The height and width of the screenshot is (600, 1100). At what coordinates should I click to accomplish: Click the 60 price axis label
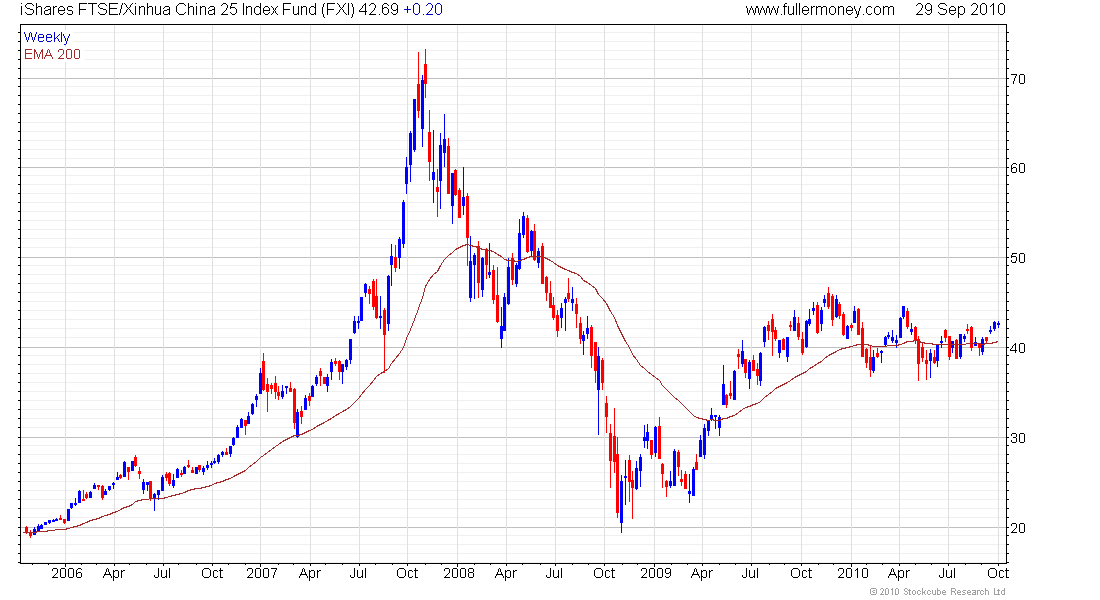point(1017,168)
